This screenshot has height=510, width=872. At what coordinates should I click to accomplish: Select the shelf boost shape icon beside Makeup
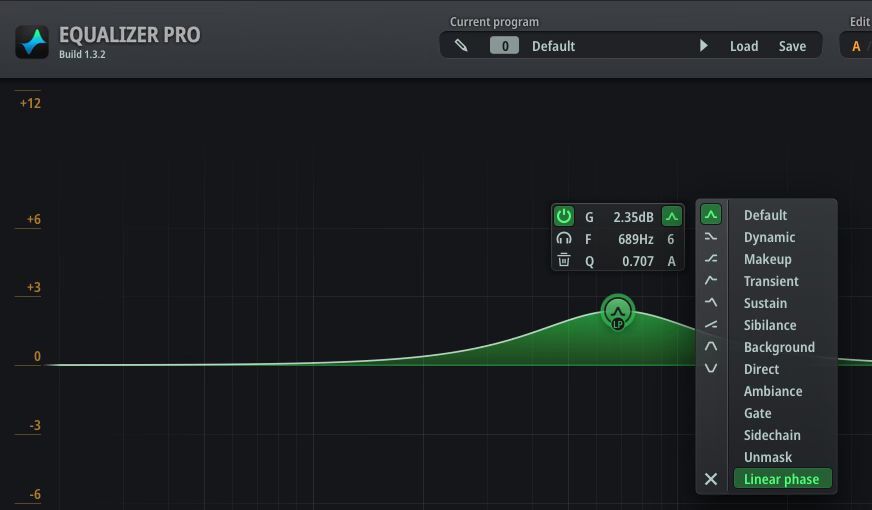[x=711, y=259]
